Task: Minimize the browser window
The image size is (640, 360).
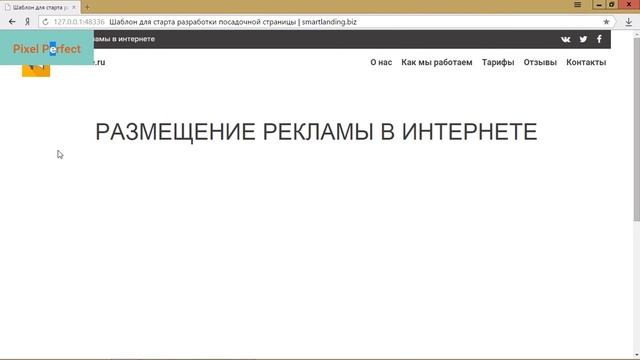Action: pyautogui.click(x=599, y=4)
